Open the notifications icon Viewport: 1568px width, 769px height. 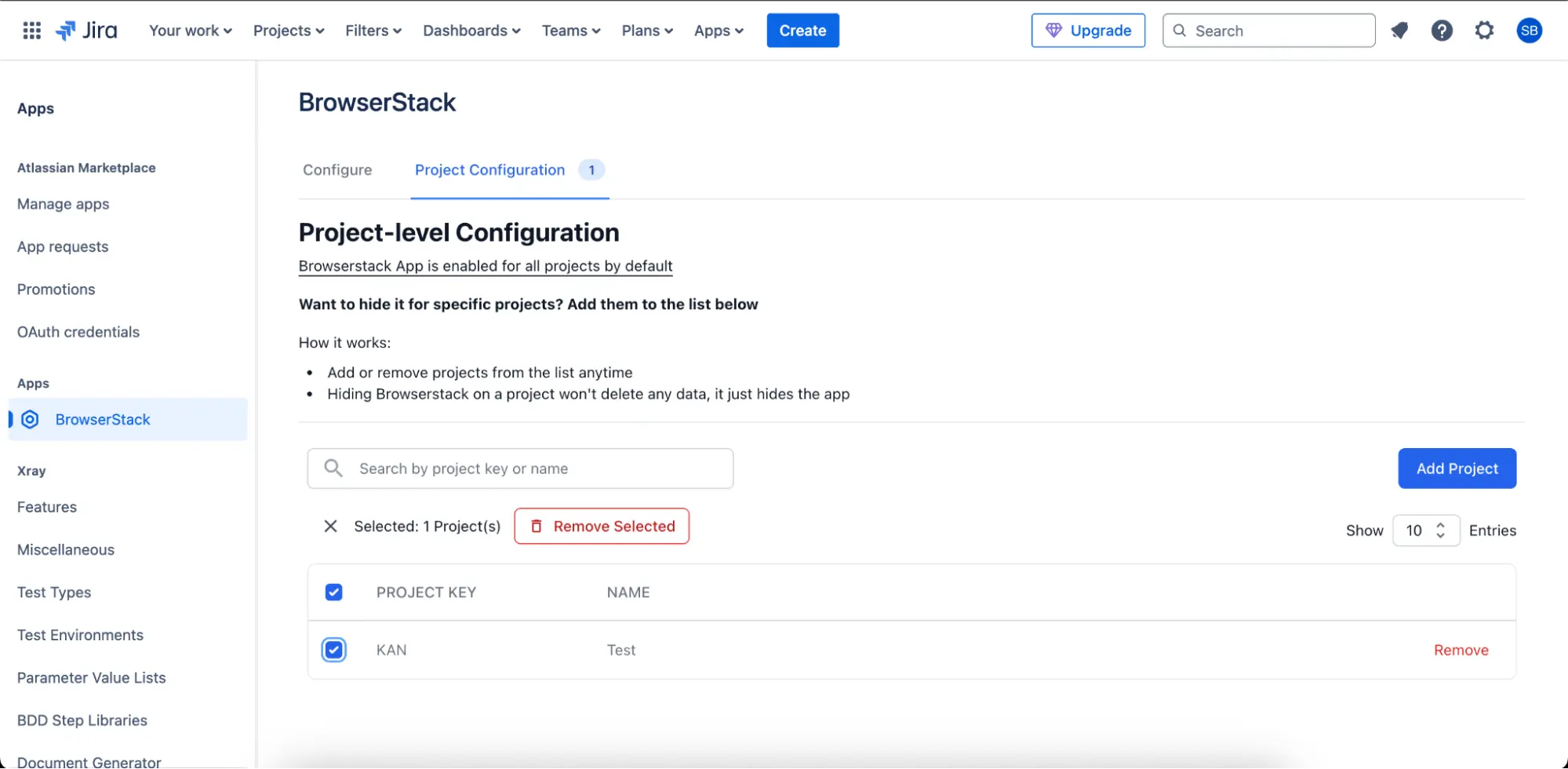1399,31
